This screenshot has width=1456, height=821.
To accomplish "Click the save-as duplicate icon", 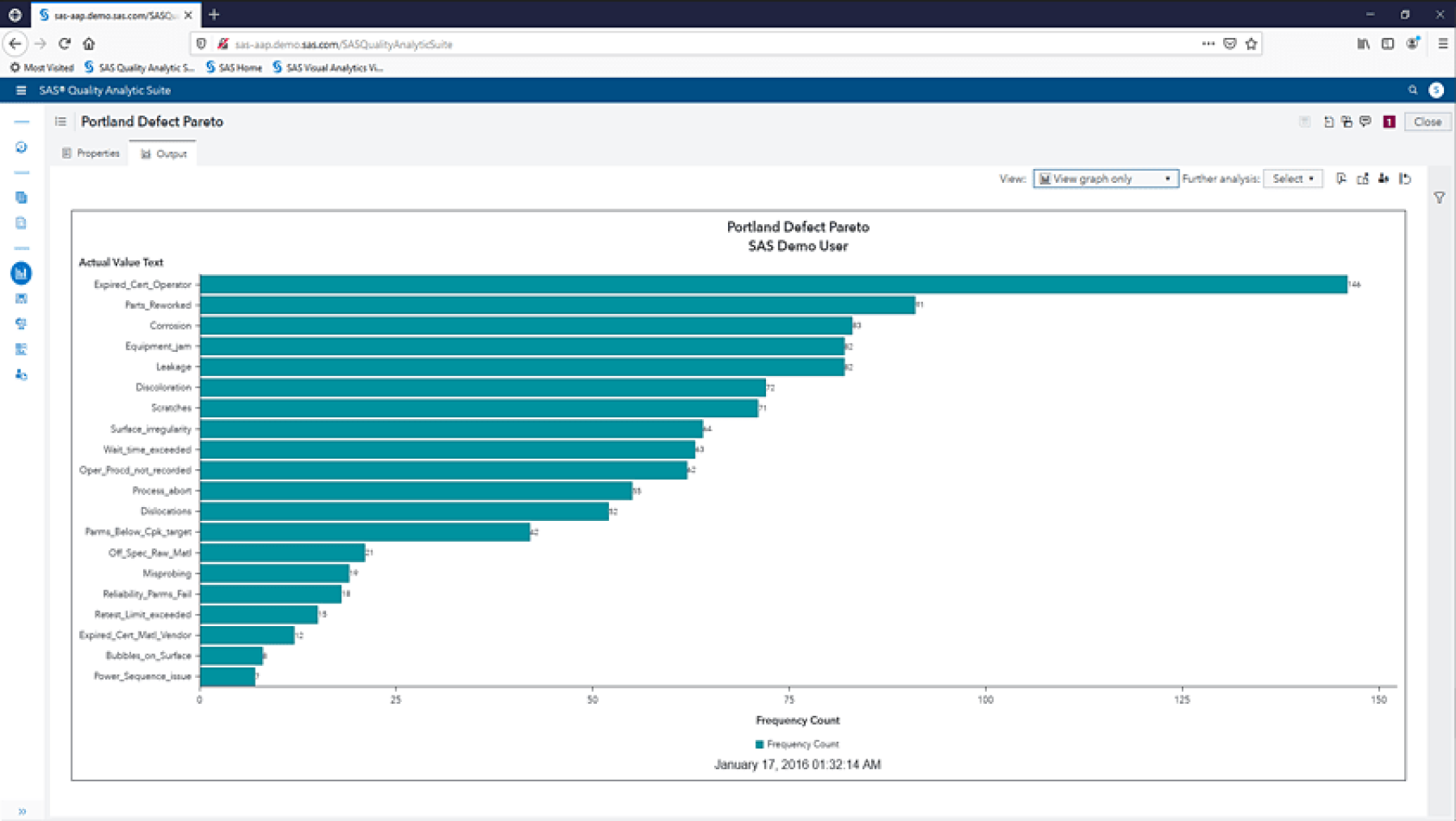I will (1347, 121).
